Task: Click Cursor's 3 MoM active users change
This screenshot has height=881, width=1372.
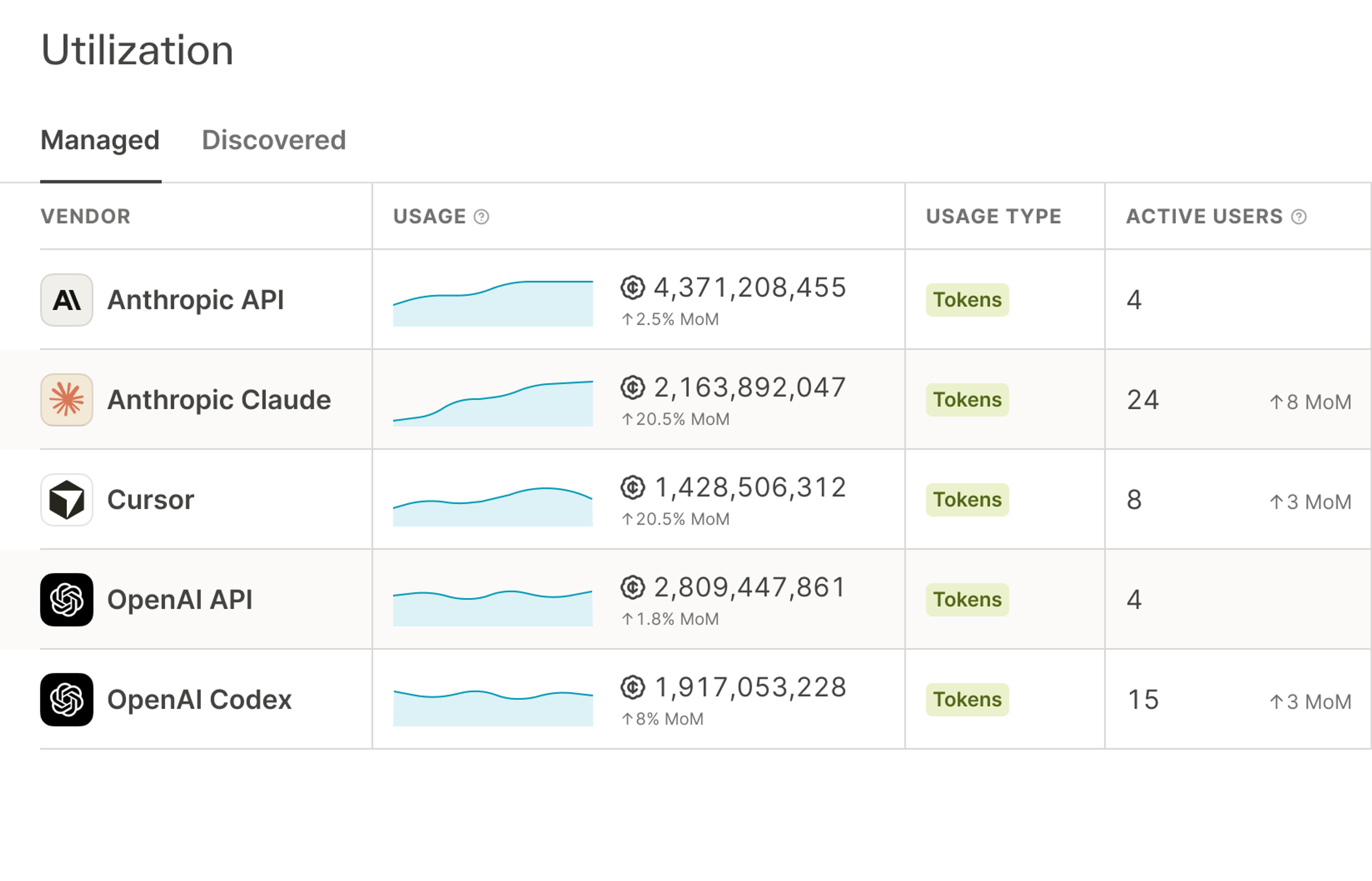Action: (1310, 502)
